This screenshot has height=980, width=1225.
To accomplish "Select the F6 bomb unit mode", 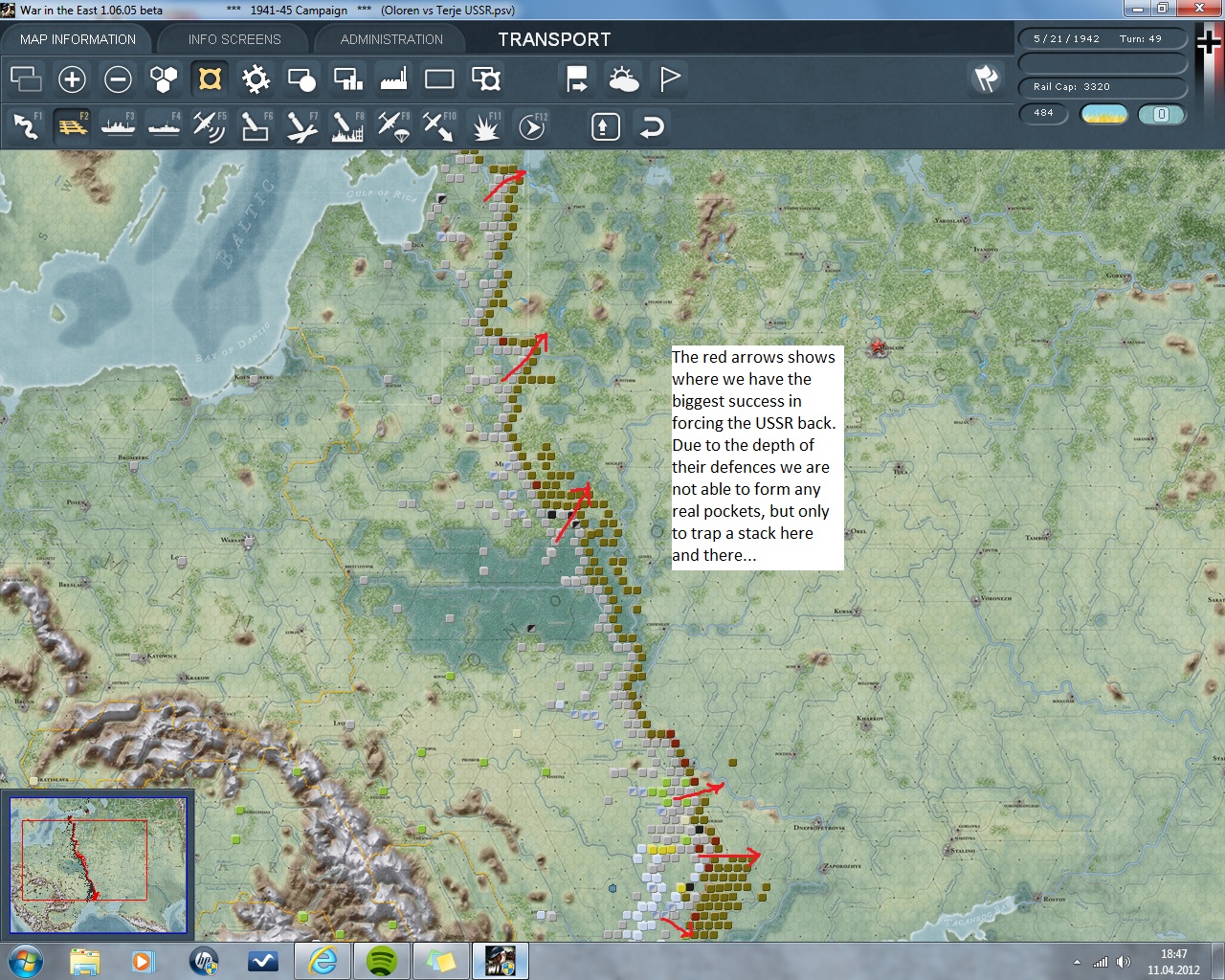I will pyautogui.click(x=256, y=125).
